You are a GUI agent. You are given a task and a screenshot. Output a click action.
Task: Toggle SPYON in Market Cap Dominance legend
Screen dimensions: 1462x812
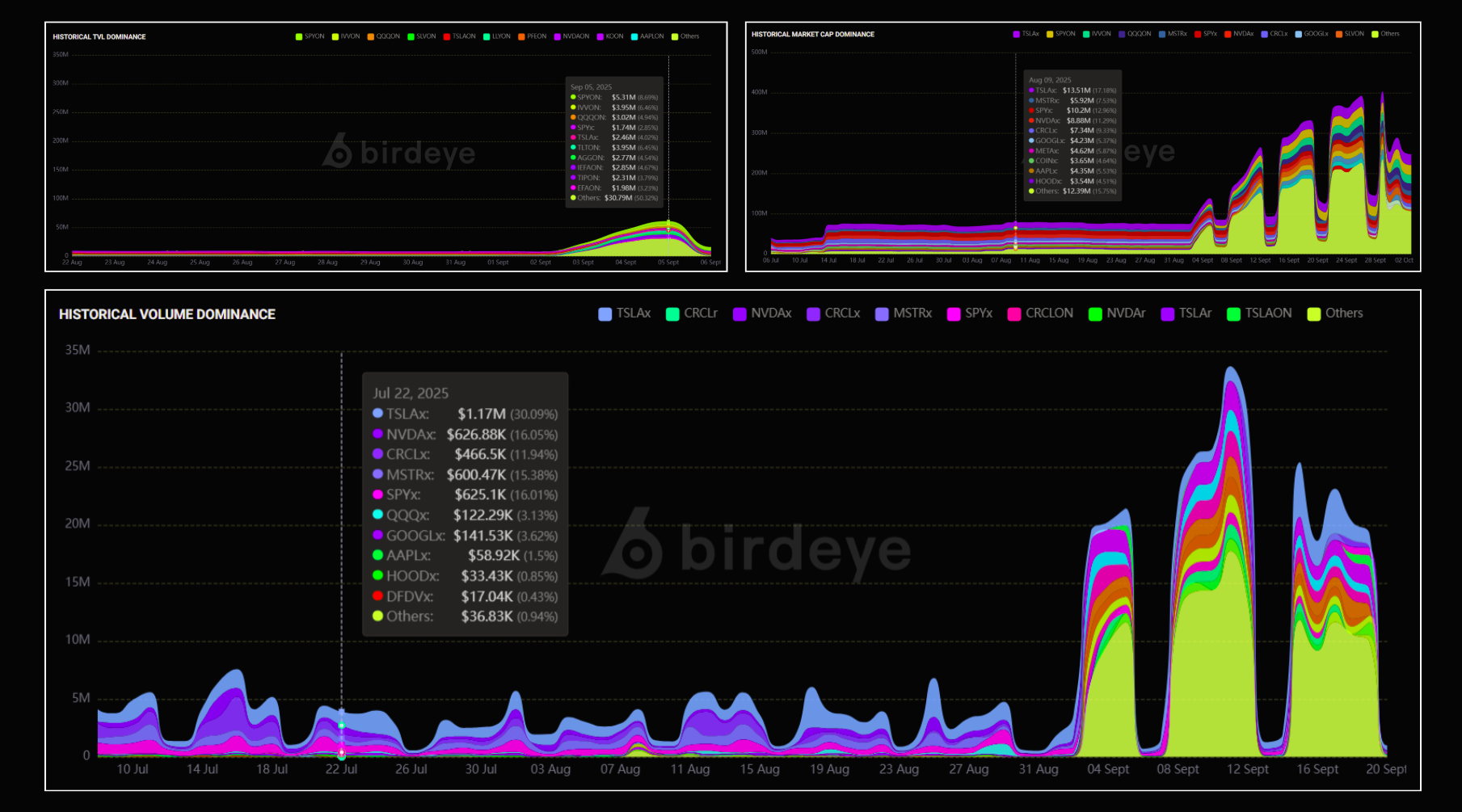coord(1061,34)
